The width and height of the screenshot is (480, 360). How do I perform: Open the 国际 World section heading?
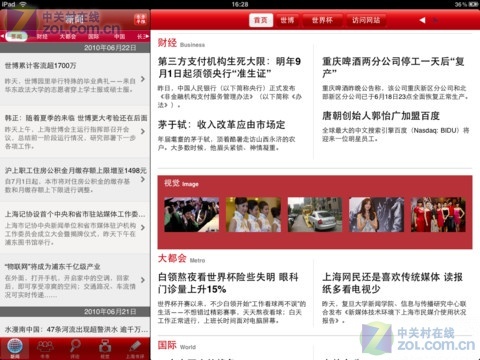coord(176,346)
